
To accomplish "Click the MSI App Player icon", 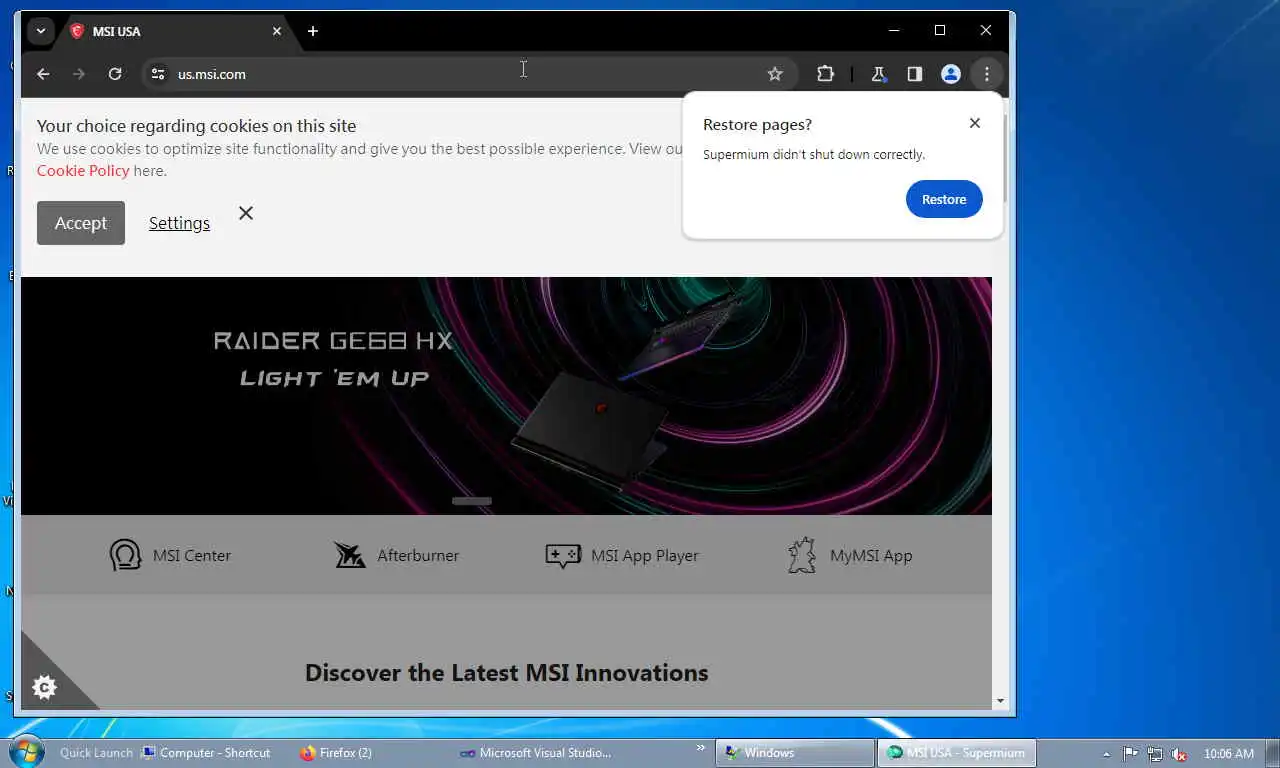I will click(563, 555).
